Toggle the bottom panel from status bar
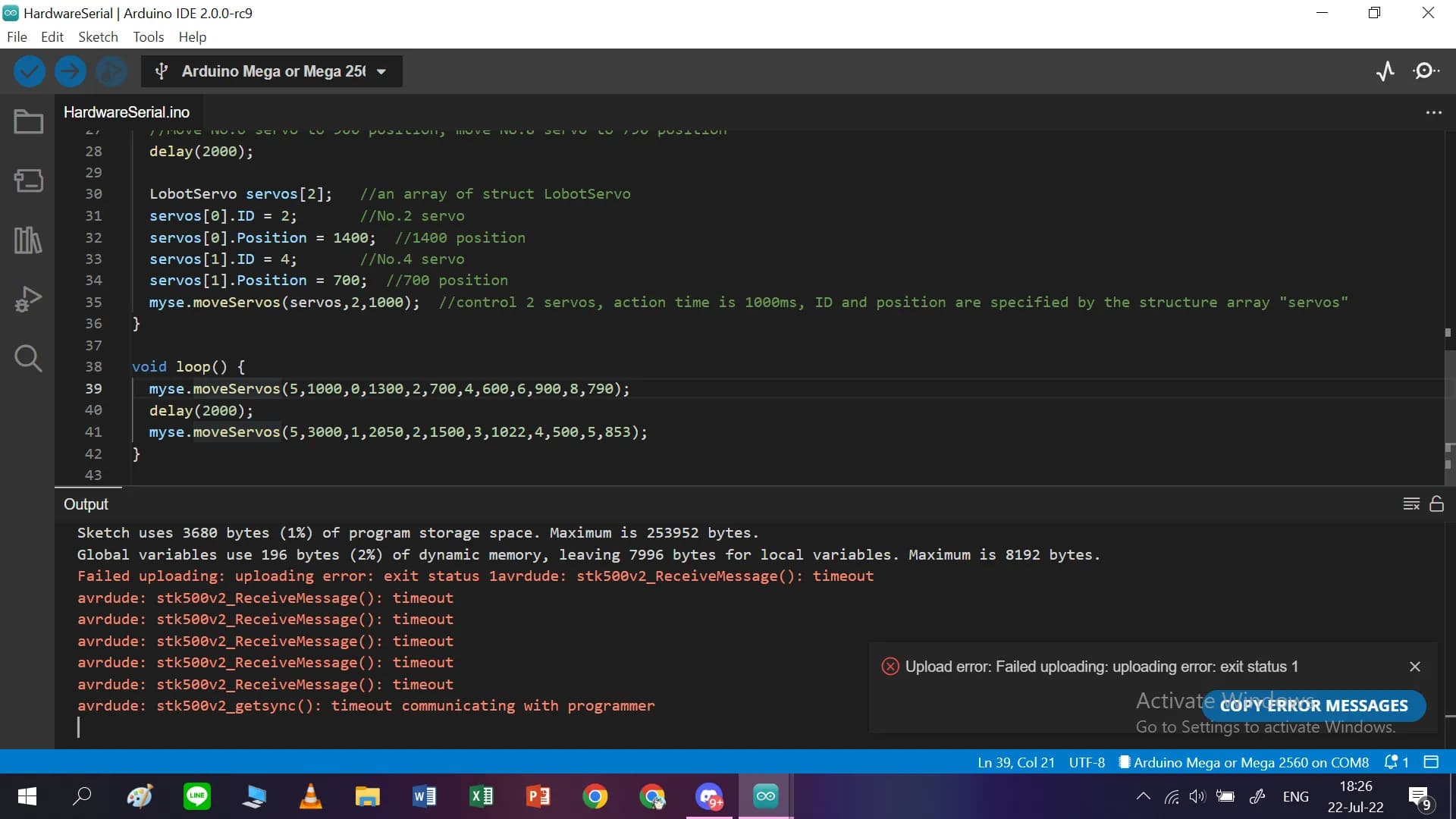Viewport: 1456px width, 819px height. point(1431,762)
